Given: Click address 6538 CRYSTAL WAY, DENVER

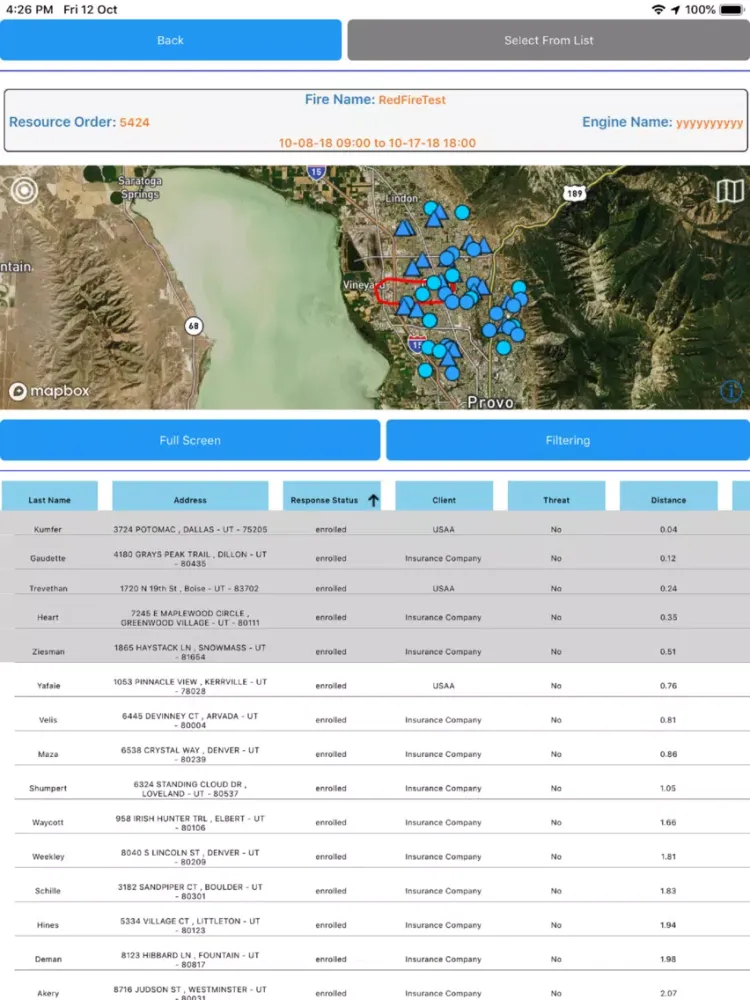Looking at the screenshot, I should tap(190, 754).
